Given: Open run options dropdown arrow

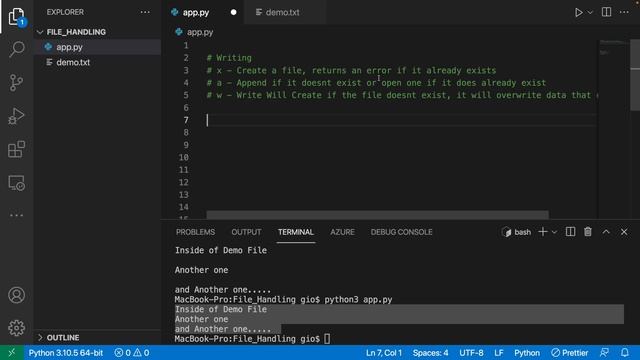Looking at the screenshot, I should click(x=590, y=12).
